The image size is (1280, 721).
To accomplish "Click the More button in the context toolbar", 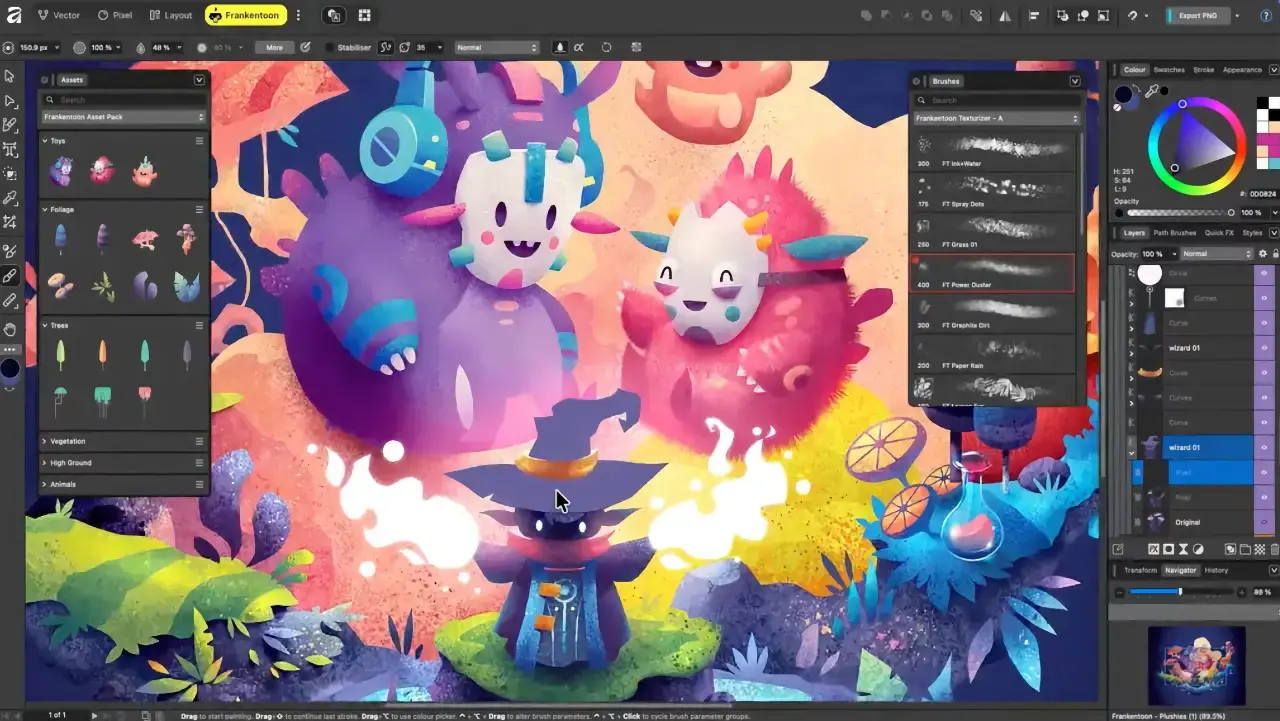I will click(276, 47).
